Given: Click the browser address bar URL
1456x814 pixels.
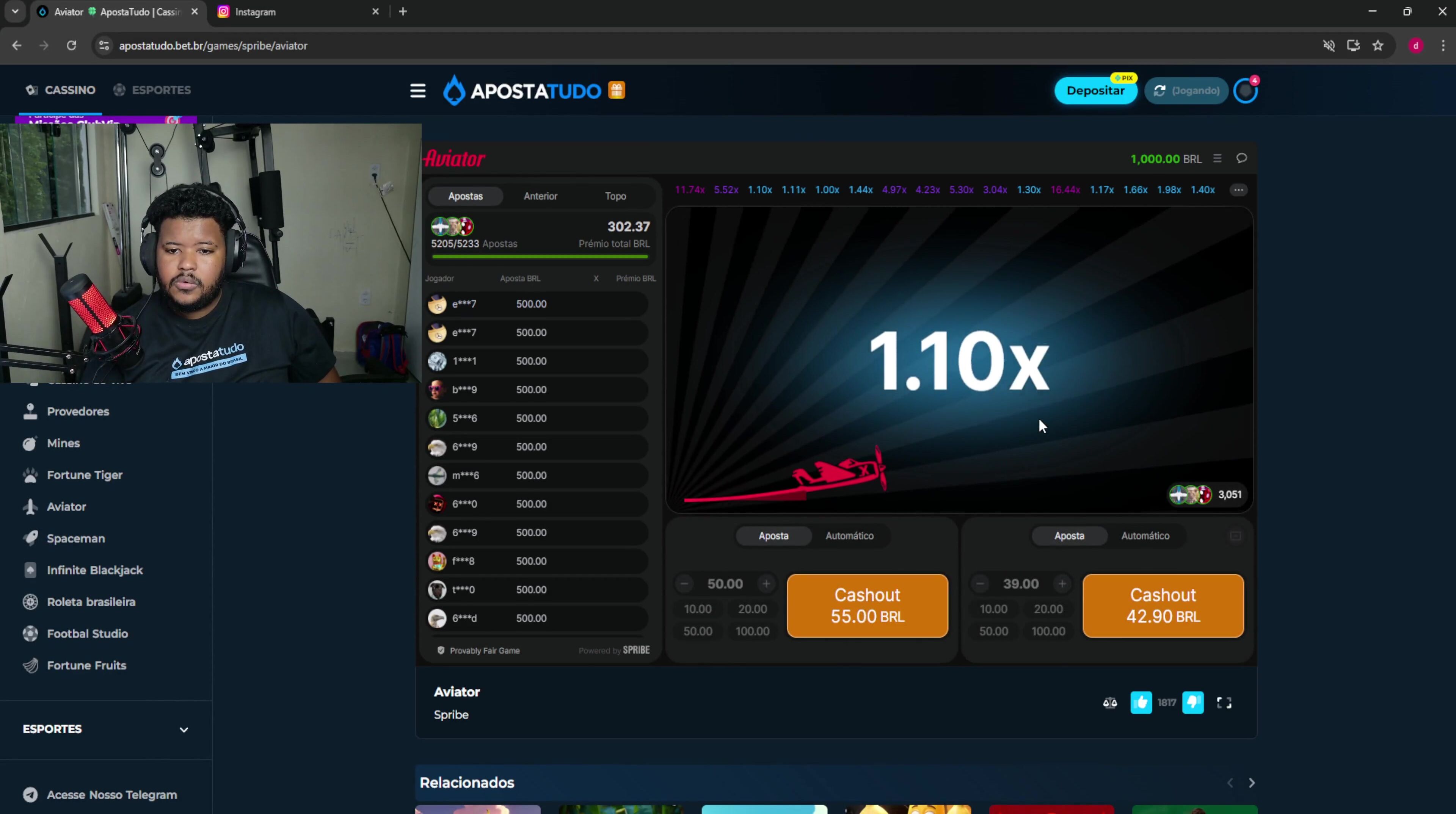Looking at the screenshot, I should click(213, 46).
